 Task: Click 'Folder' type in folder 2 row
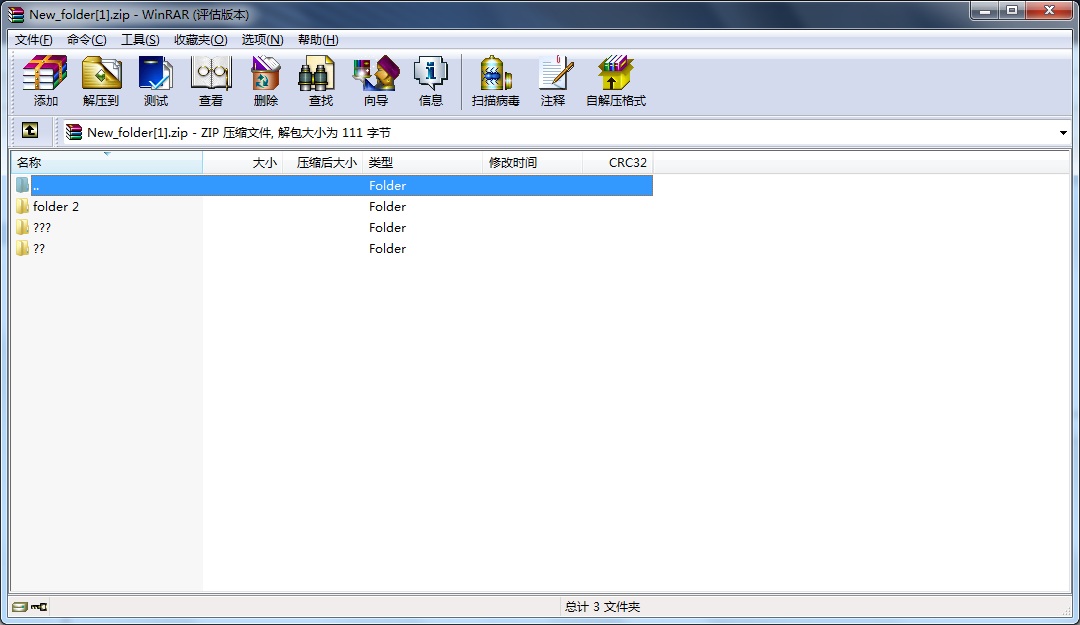tap(387, 207)
